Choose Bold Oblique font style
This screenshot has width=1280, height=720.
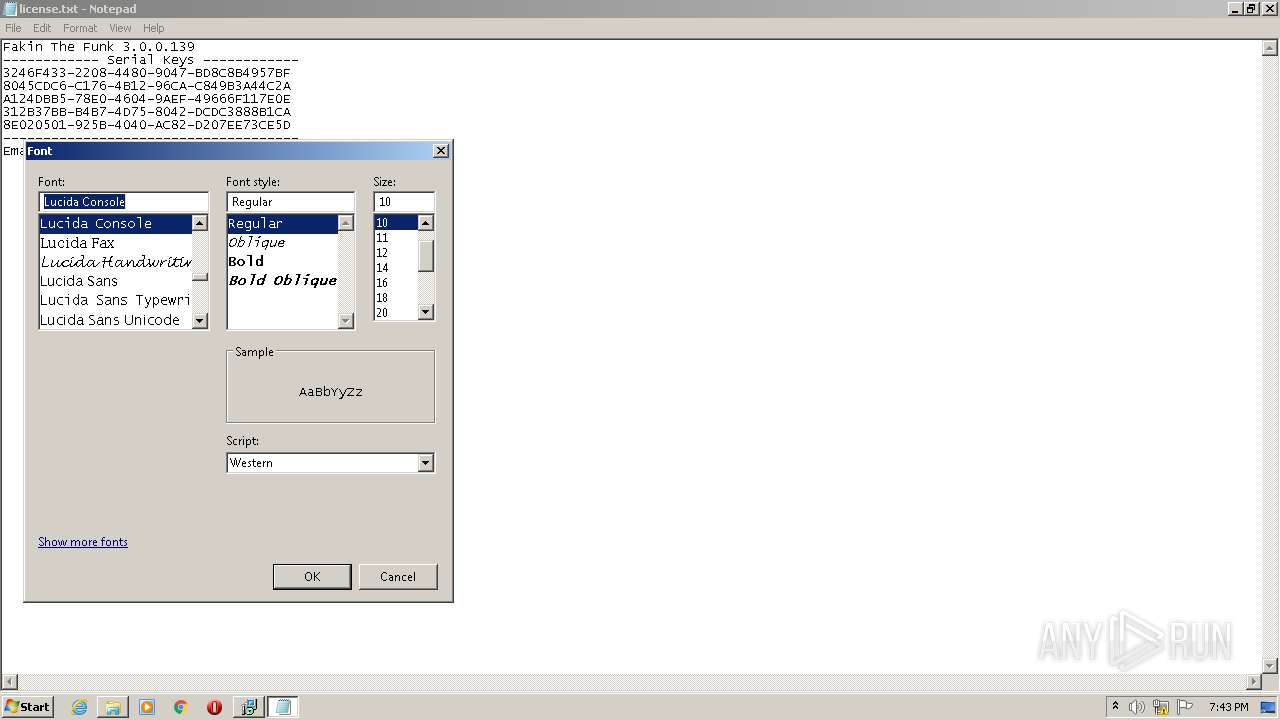coord(282,280)
